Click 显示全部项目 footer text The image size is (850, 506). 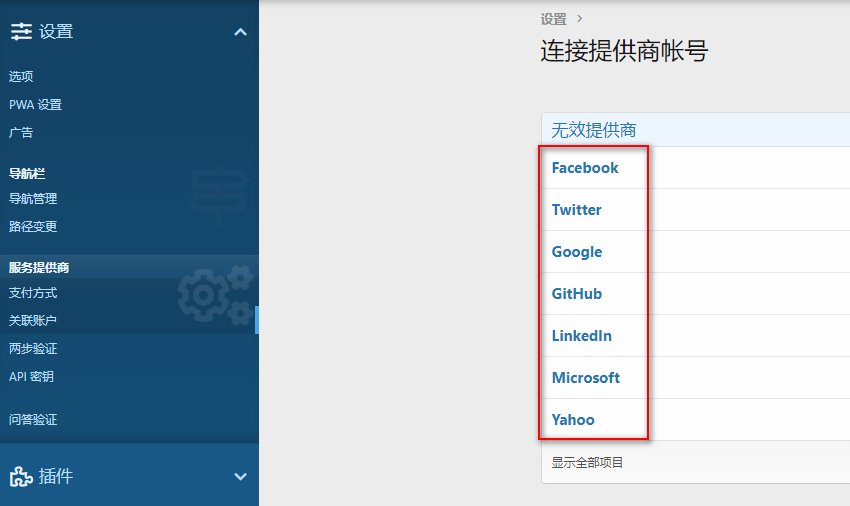click(587, 463)
